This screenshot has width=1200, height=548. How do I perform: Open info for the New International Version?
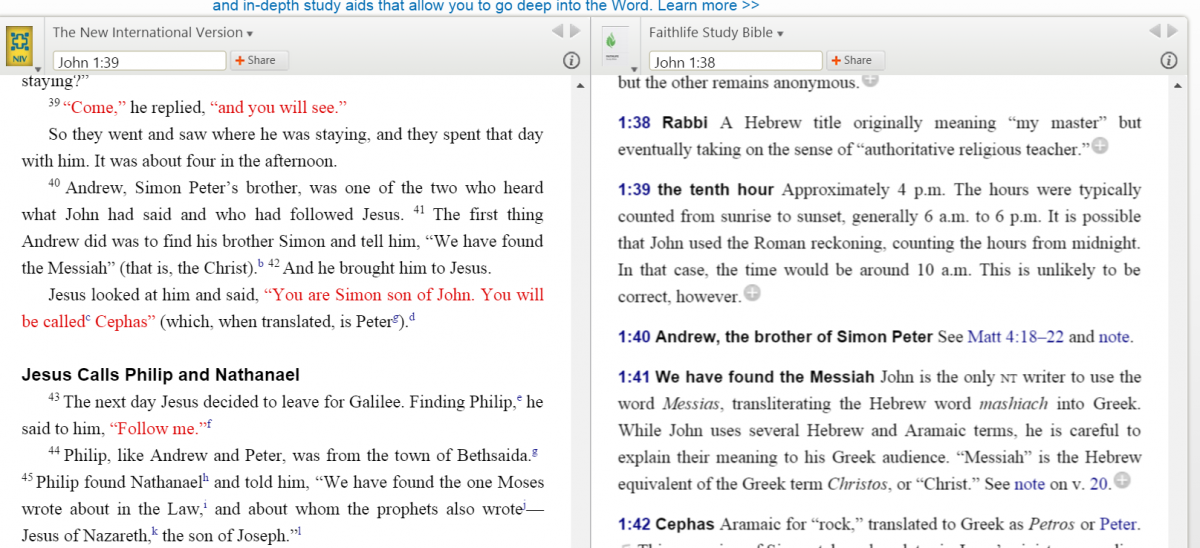[571, 61]
